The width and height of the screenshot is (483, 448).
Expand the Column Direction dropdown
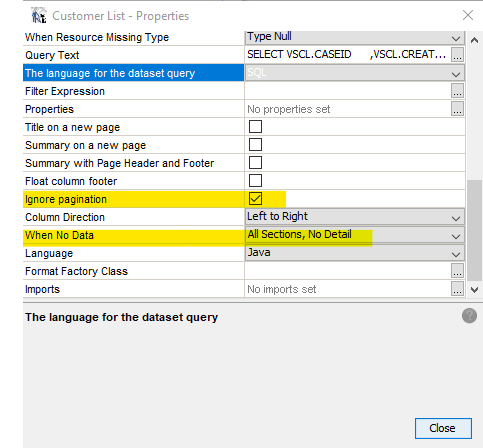355,217
